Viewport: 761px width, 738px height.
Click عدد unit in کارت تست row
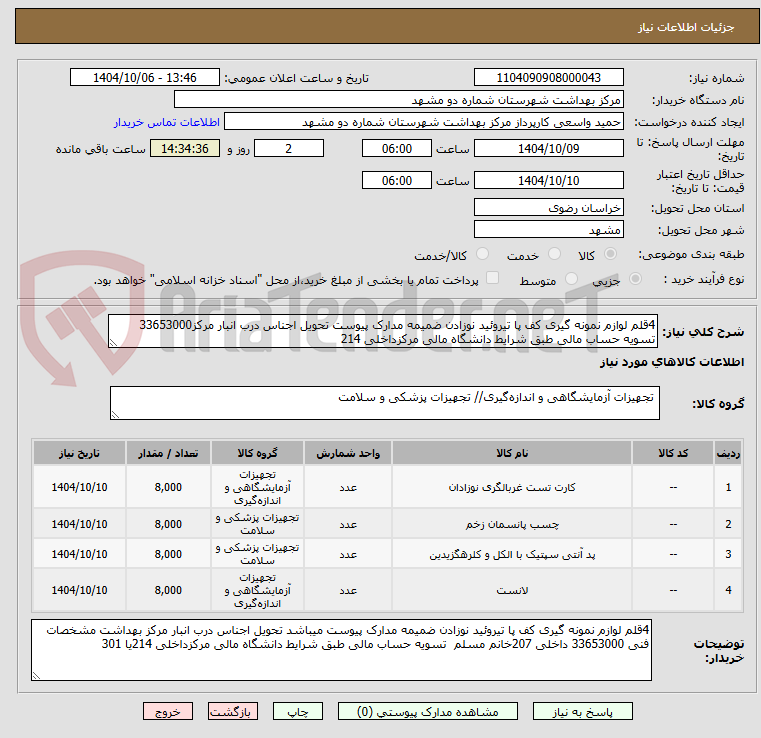347,487
